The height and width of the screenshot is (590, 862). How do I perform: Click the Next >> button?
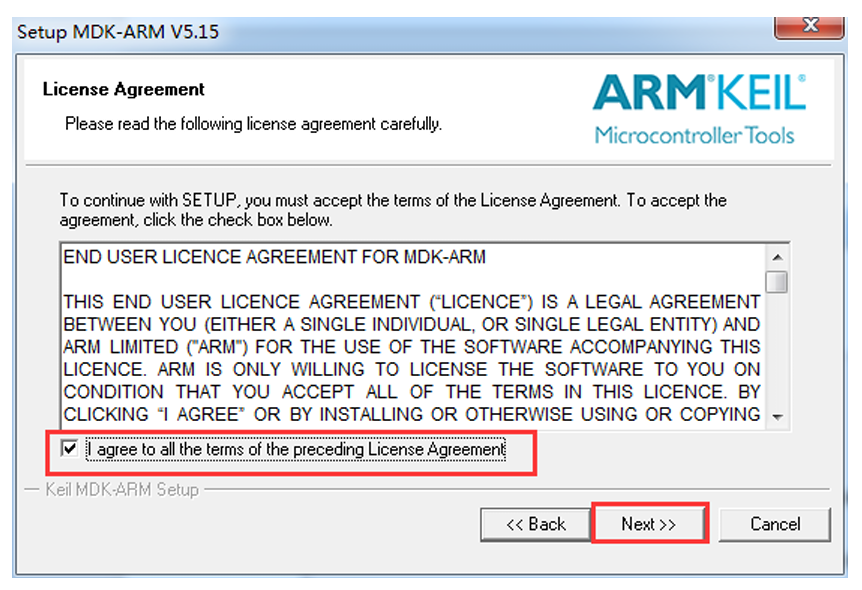tap(649, 524)
